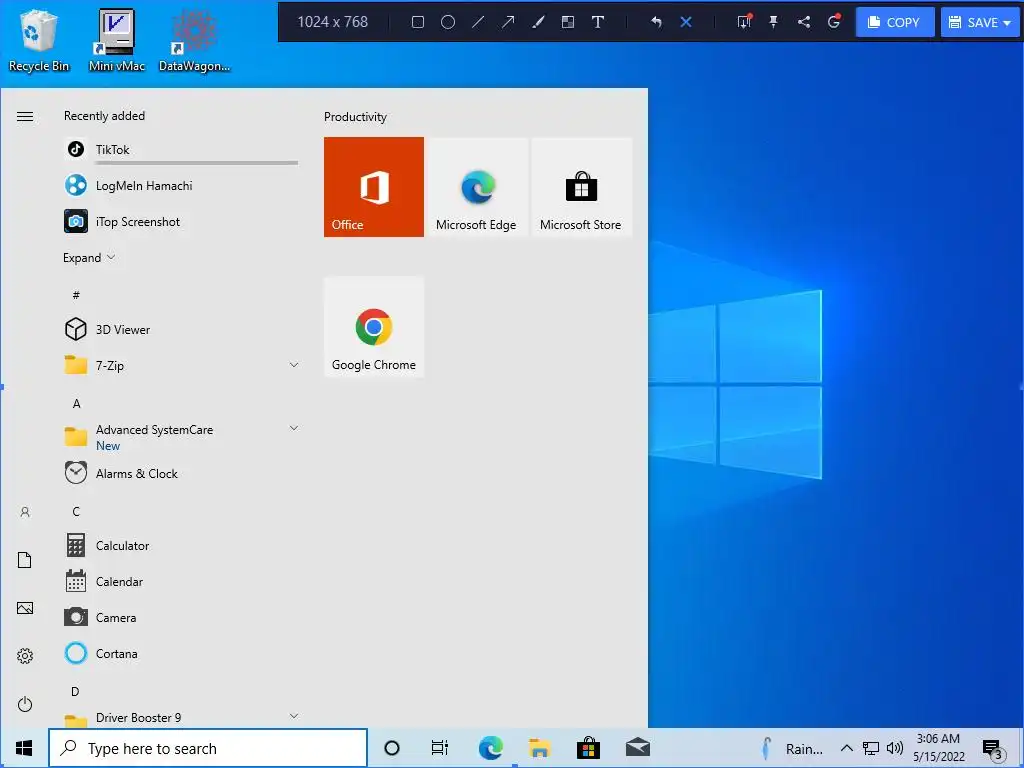This screenshot has width=1024, height=768.
Task: Open the notification center
Action: 993,748
